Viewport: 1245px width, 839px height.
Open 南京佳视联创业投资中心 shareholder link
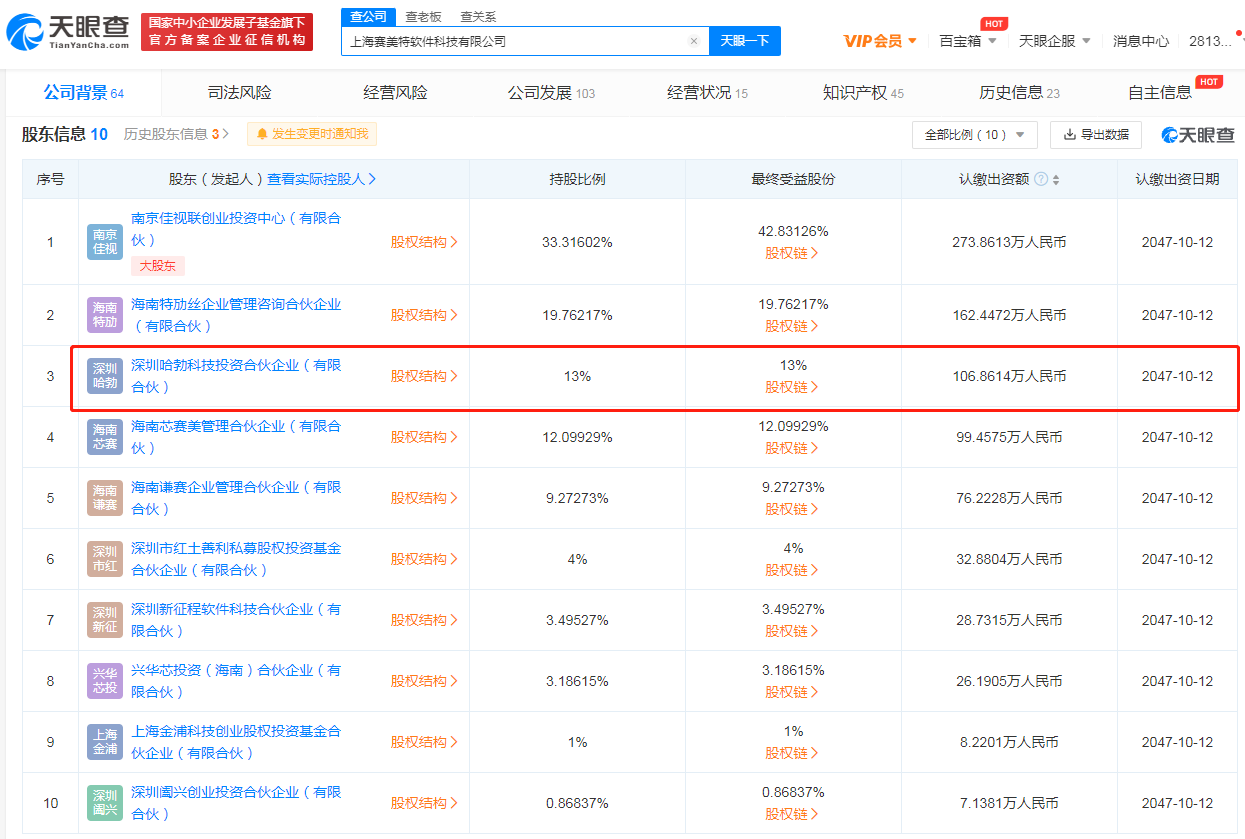point(236,229)
